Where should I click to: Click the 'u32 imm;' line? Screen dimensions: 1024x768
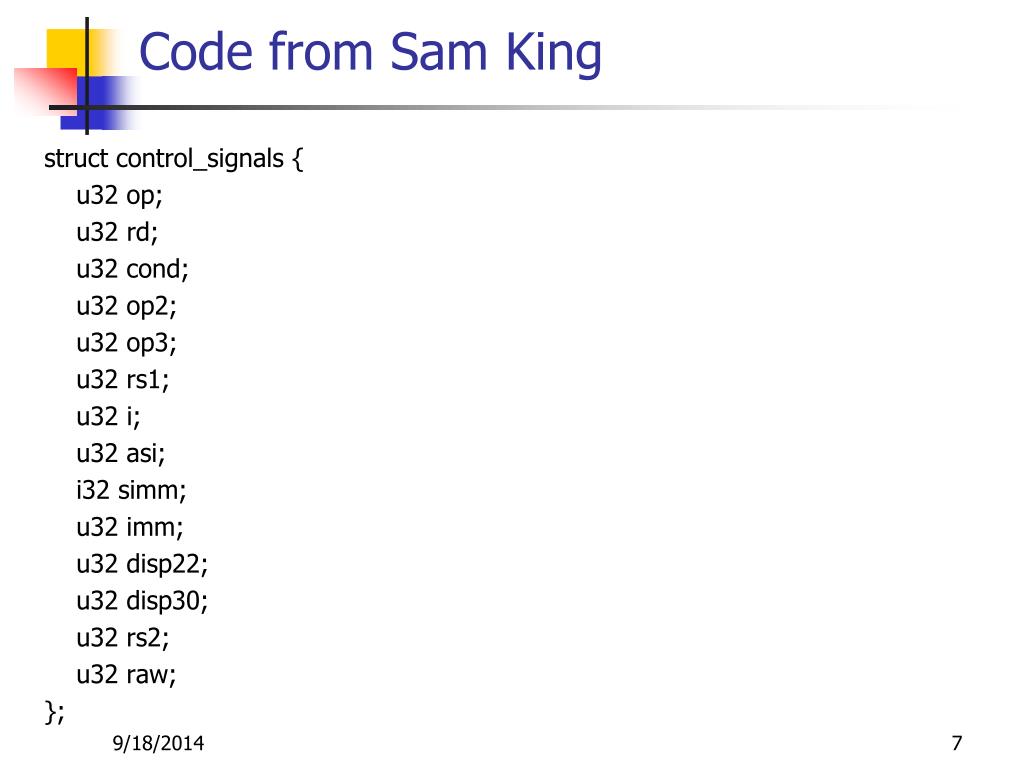pyautogui.click(x=130, y=527)
